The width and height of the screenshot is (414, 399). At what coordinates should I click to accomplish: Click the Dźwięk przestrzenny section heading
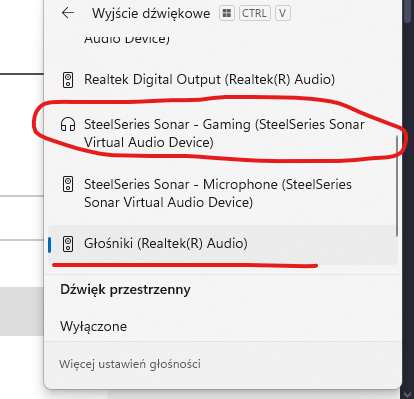125,290
